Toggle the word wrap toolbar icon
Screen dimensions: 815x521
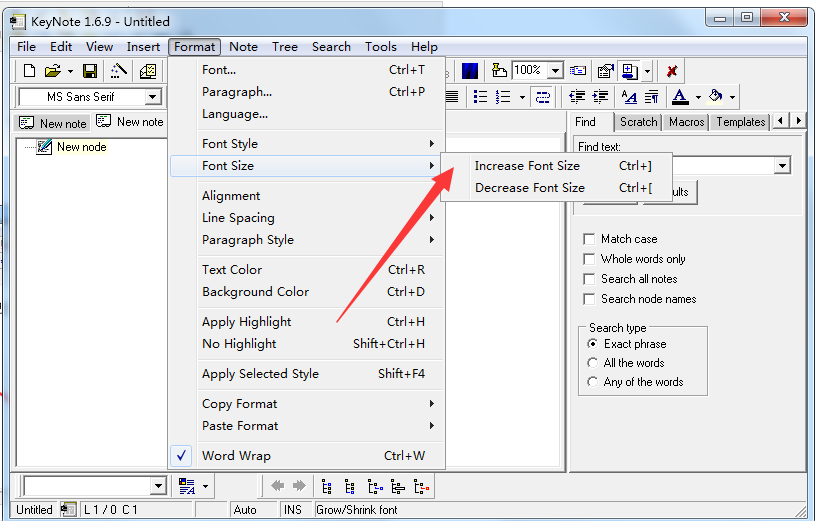tap(543, 97)
